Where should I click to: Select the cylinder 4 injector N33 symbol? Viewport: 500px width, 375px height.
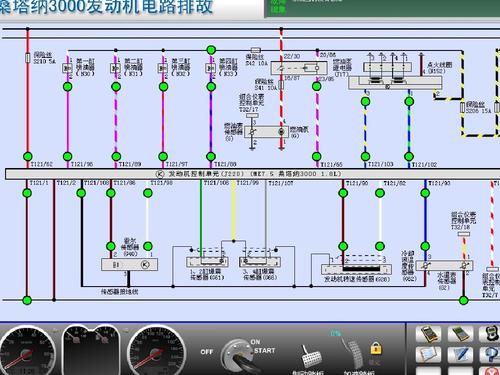(211, 68)
